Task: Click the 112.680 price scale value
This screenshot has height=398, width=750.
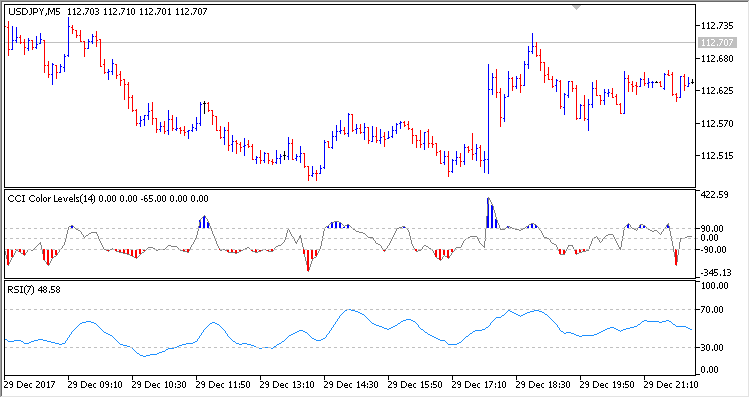Action: (x=717, y=59)
